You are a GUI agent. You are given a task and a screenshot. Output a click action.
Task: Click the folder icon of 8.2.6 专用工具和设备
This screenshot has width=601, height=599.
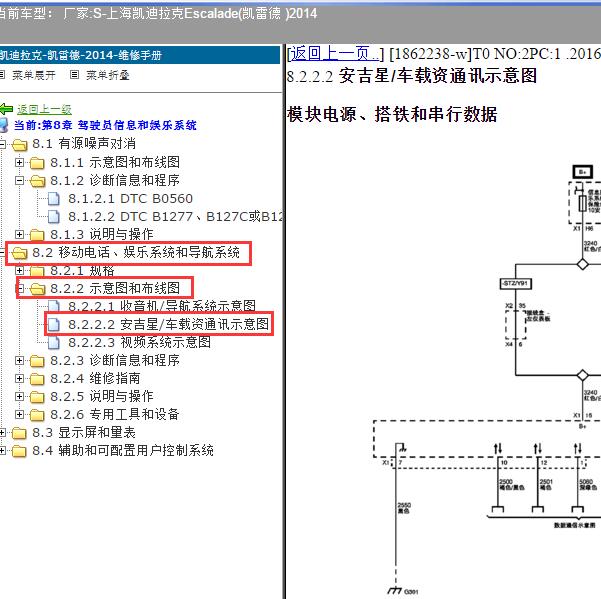coord(37,415)
